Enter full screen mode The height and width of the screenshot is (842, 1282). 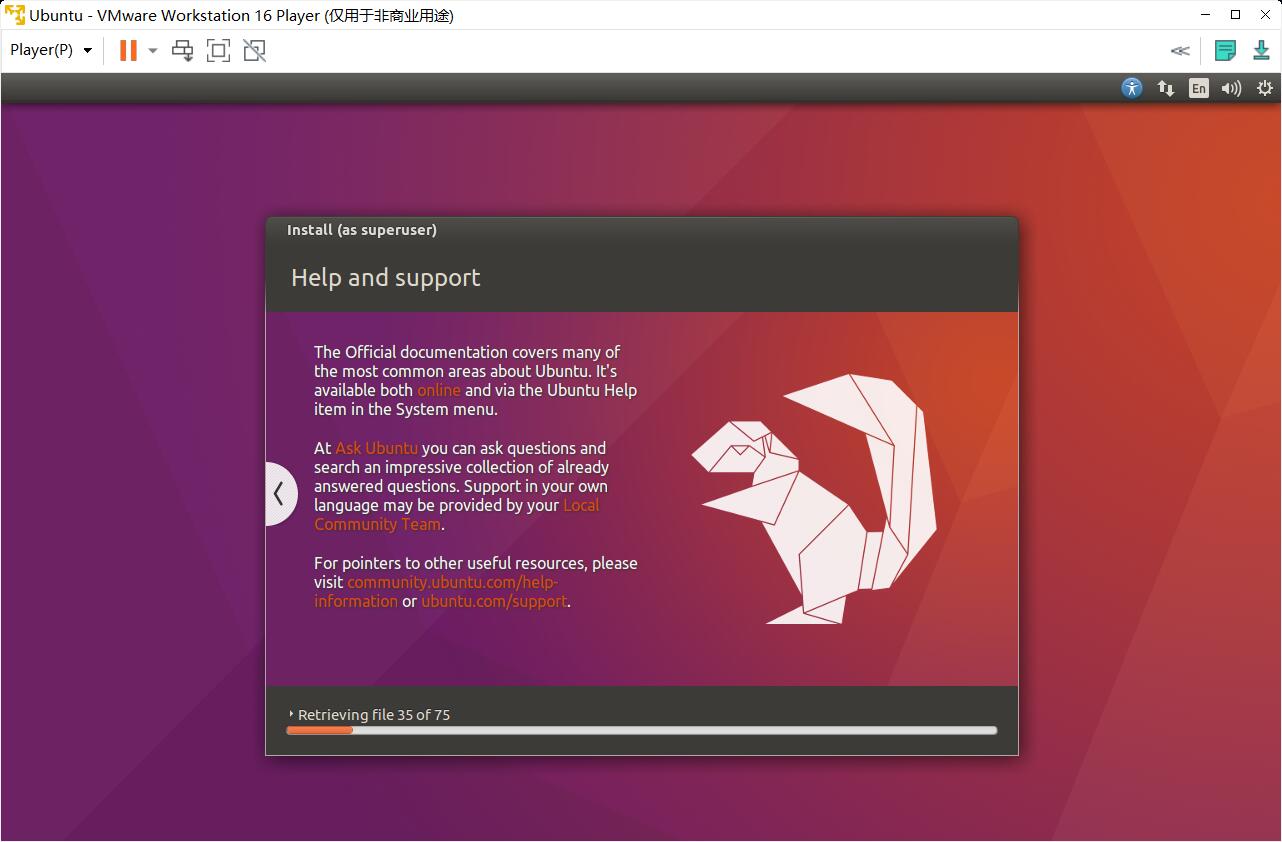(x=218, y=50)
